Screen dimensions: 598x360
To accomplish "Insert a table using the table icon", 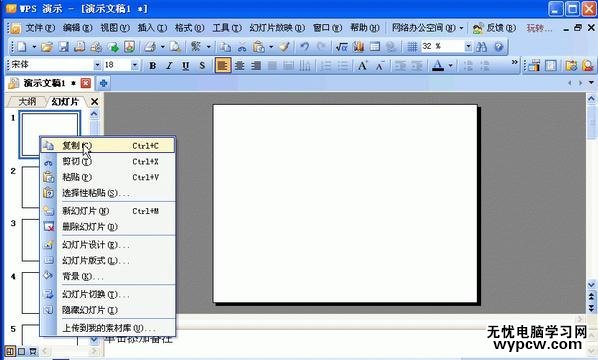I will click(x=375, y=47).
